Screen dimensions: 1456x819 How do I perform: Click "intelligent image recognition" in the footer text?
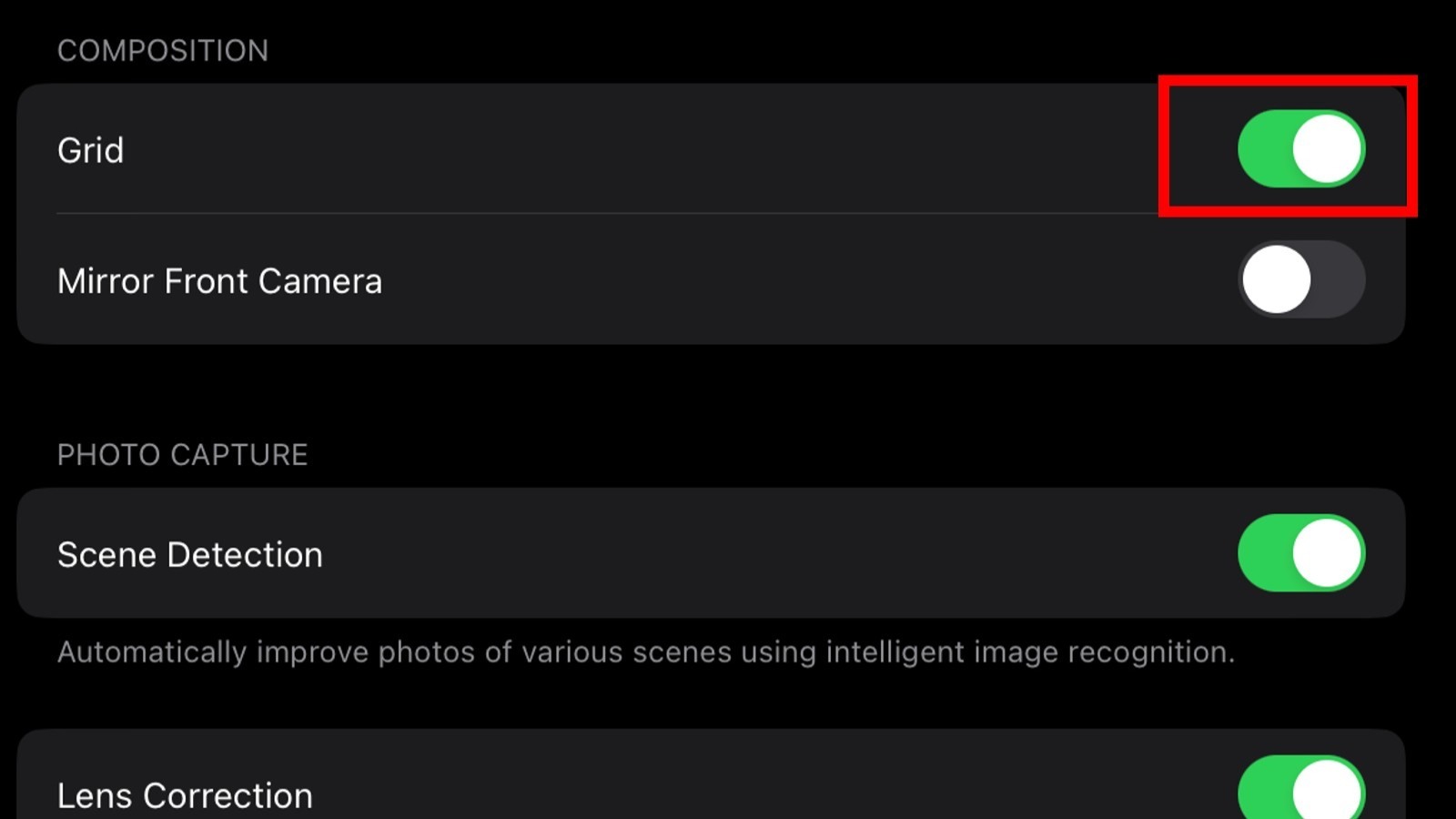[x=1029, y=652]
